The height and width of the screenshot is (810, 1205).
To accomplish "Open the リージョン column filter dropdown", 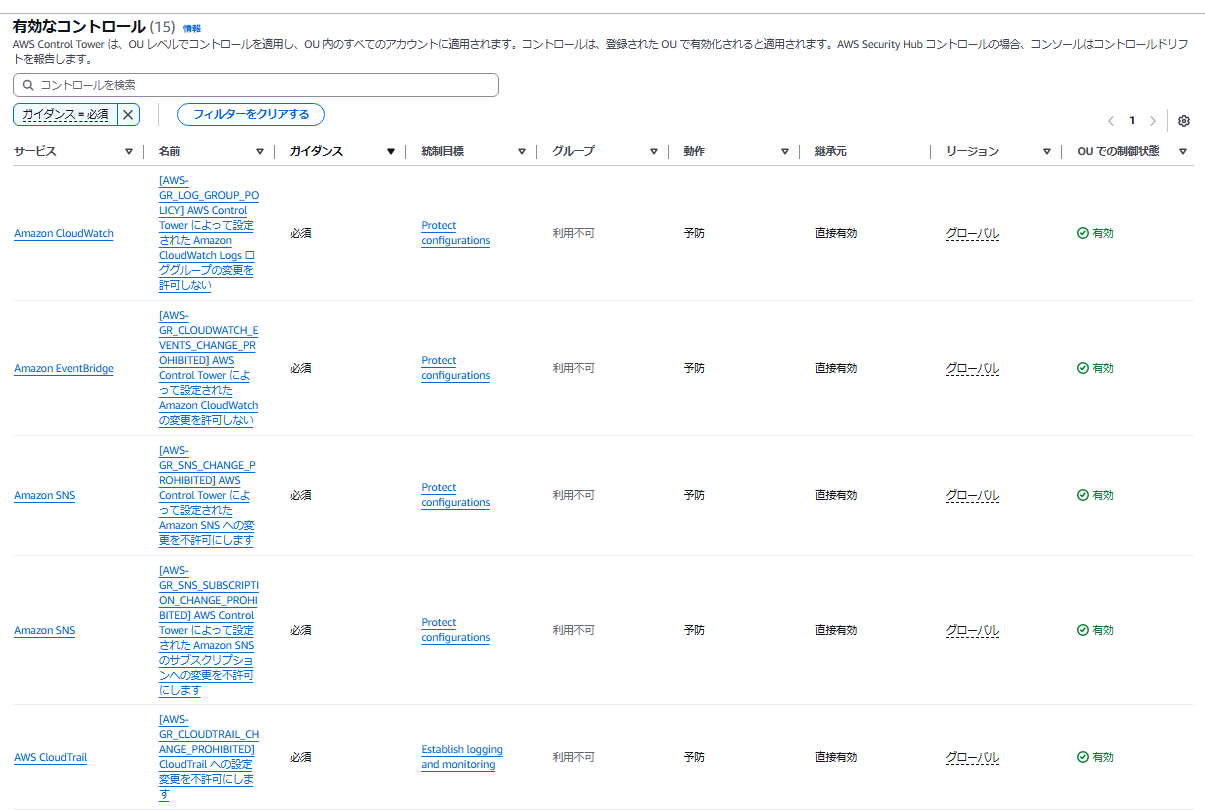I will (1046, 151).
